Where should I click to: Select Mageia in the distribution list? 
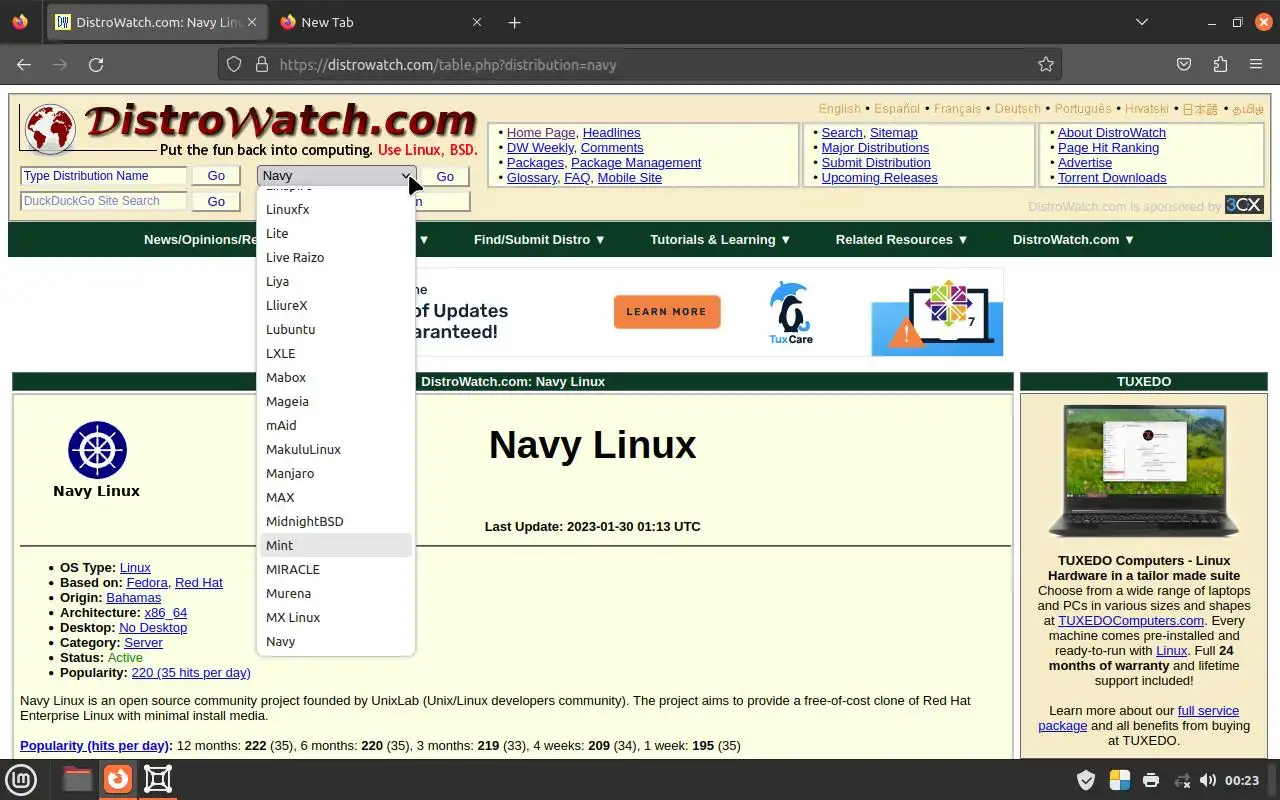pos(336,401)
